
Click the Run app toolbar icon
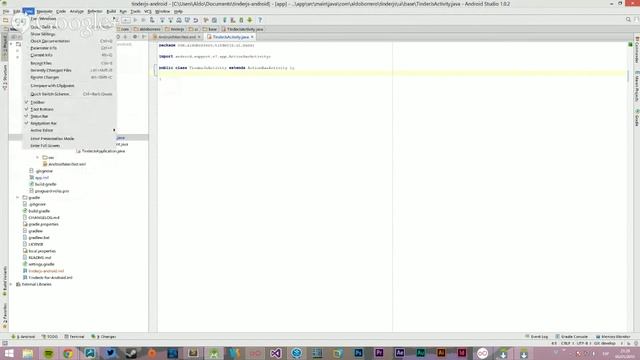[135, 20]
